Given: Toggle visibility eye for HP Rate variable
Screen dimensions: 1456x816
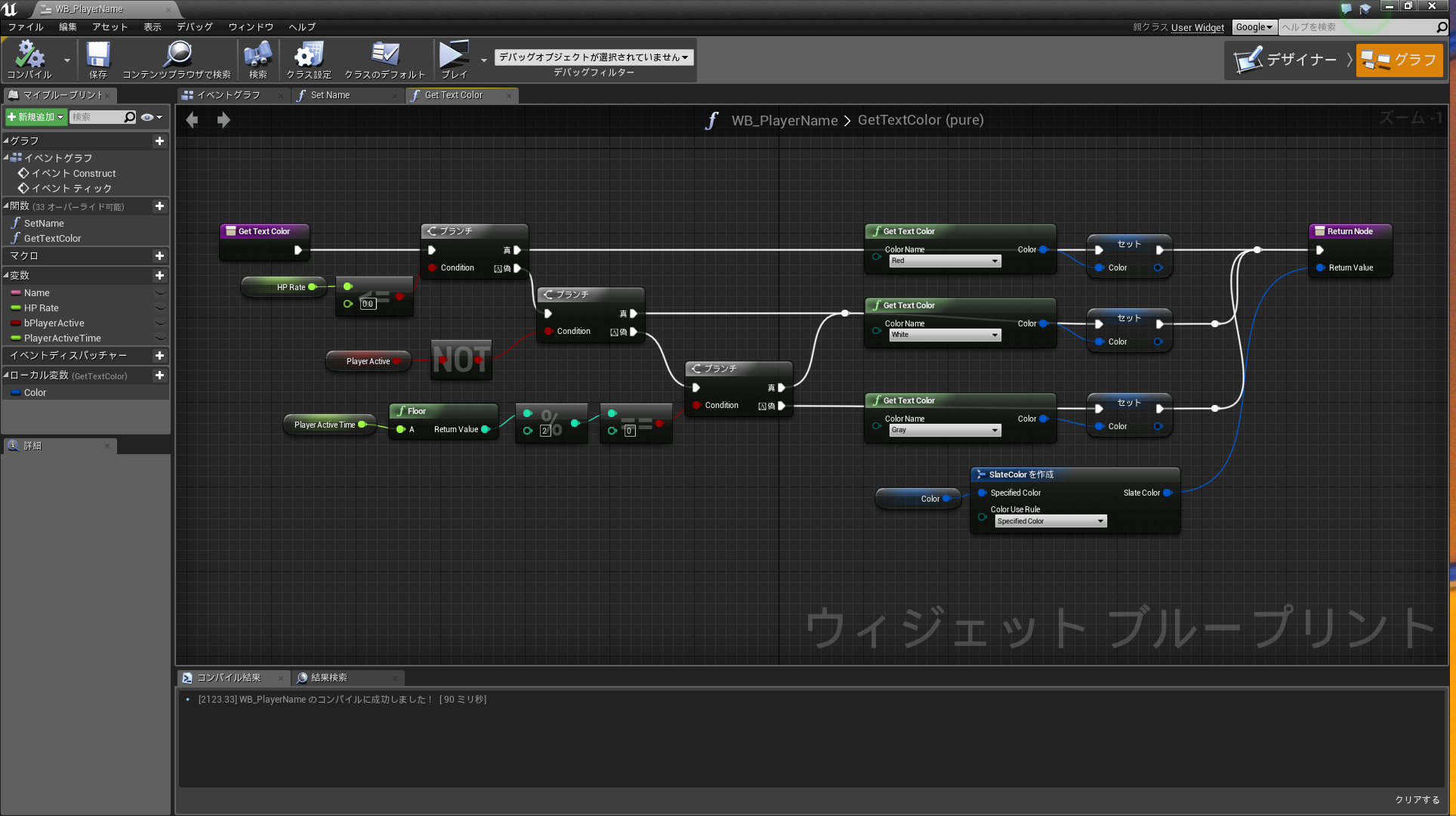Looking at the screenshot, I should [160, 308].
